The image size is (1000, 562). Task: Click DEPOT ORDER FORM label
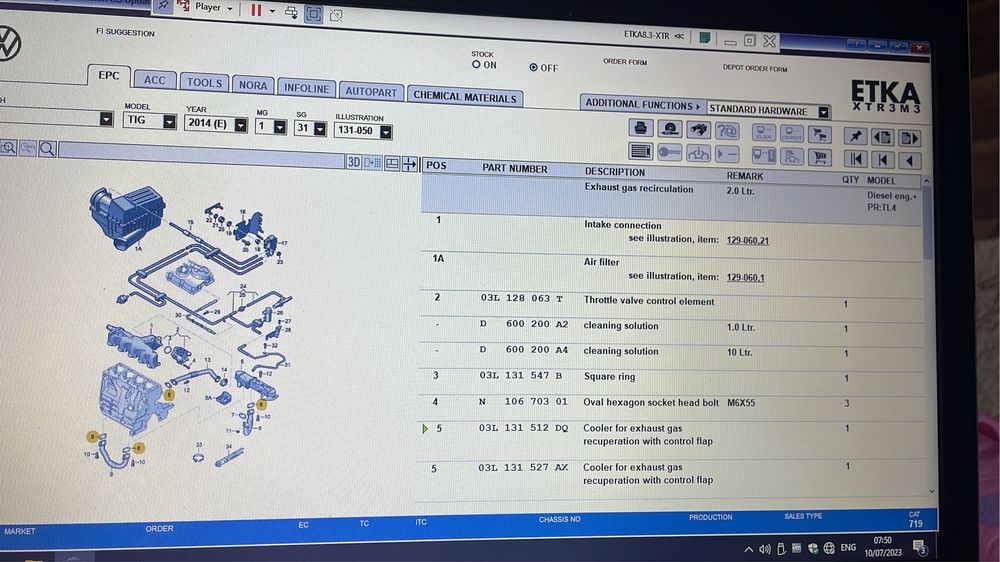tap(755, 68)
